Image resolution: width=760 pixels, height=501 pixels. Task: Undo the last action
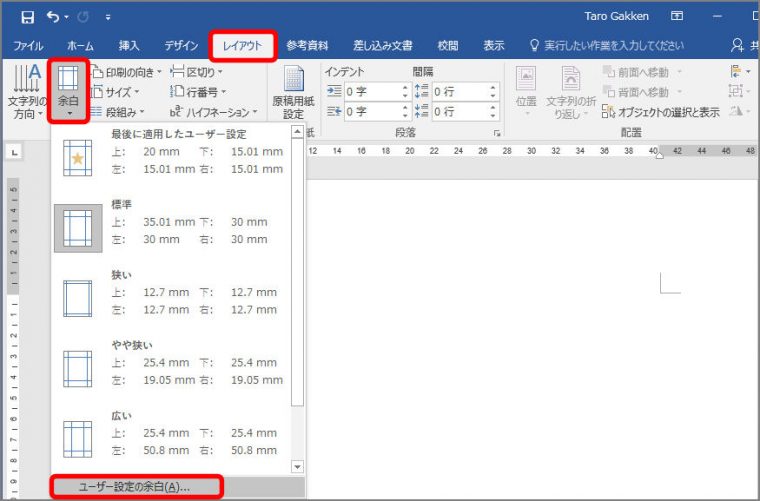[52, 17]
